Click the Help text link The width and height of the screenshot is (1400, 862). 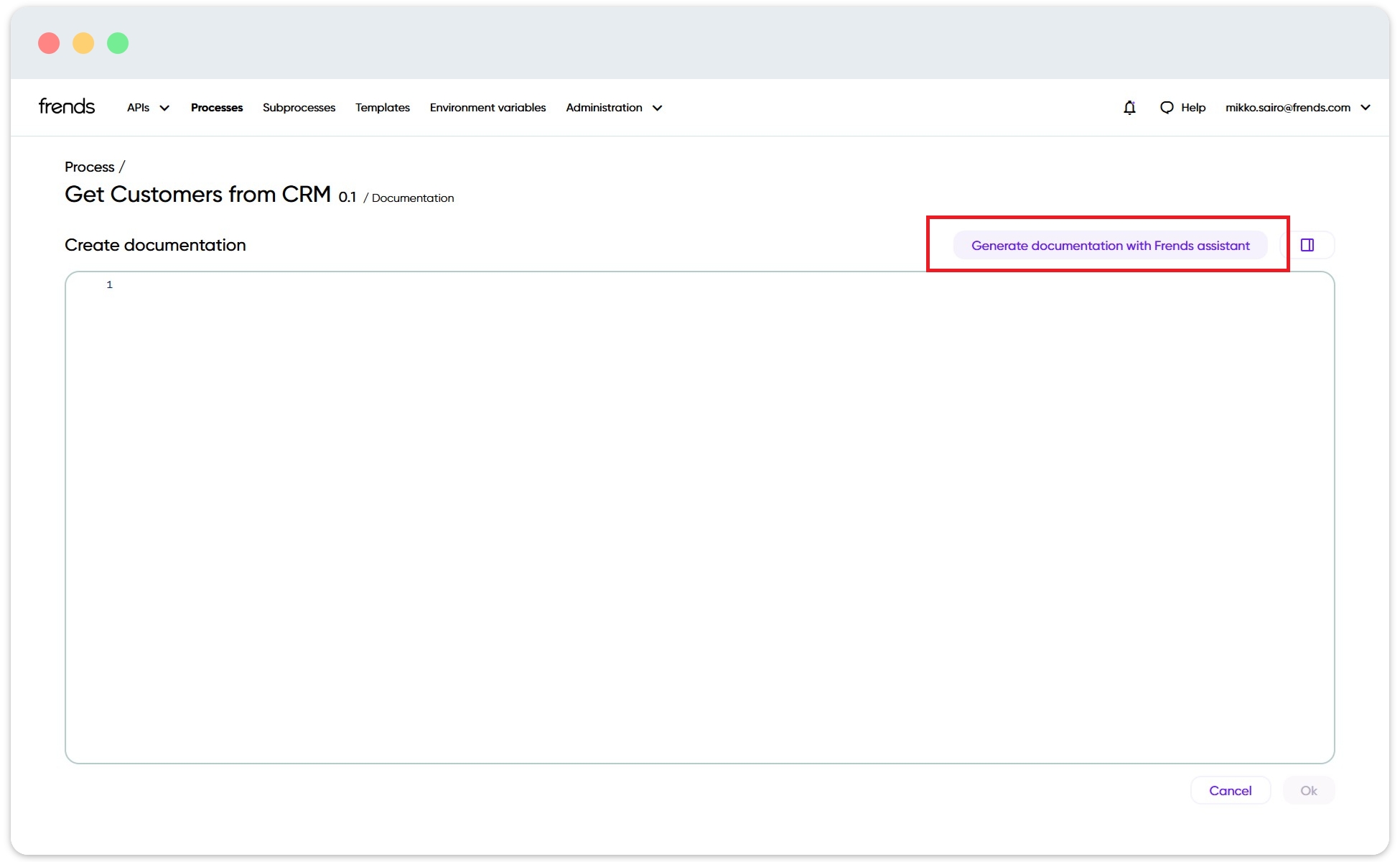tap(1193, 107)
